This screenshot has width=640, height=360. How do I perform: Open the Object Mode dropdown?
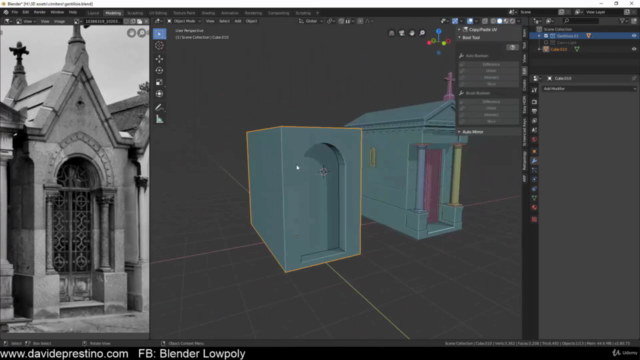tap(184, 21)
